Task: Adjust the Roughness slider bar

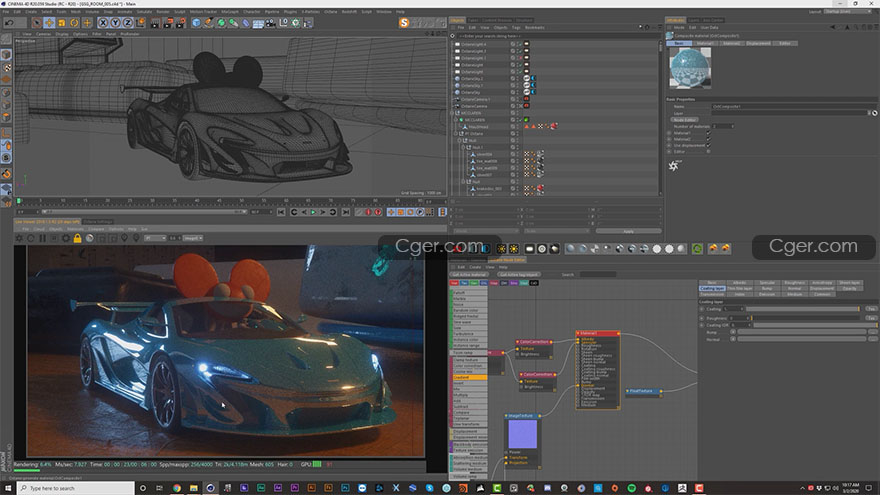Action: (806, 318)
